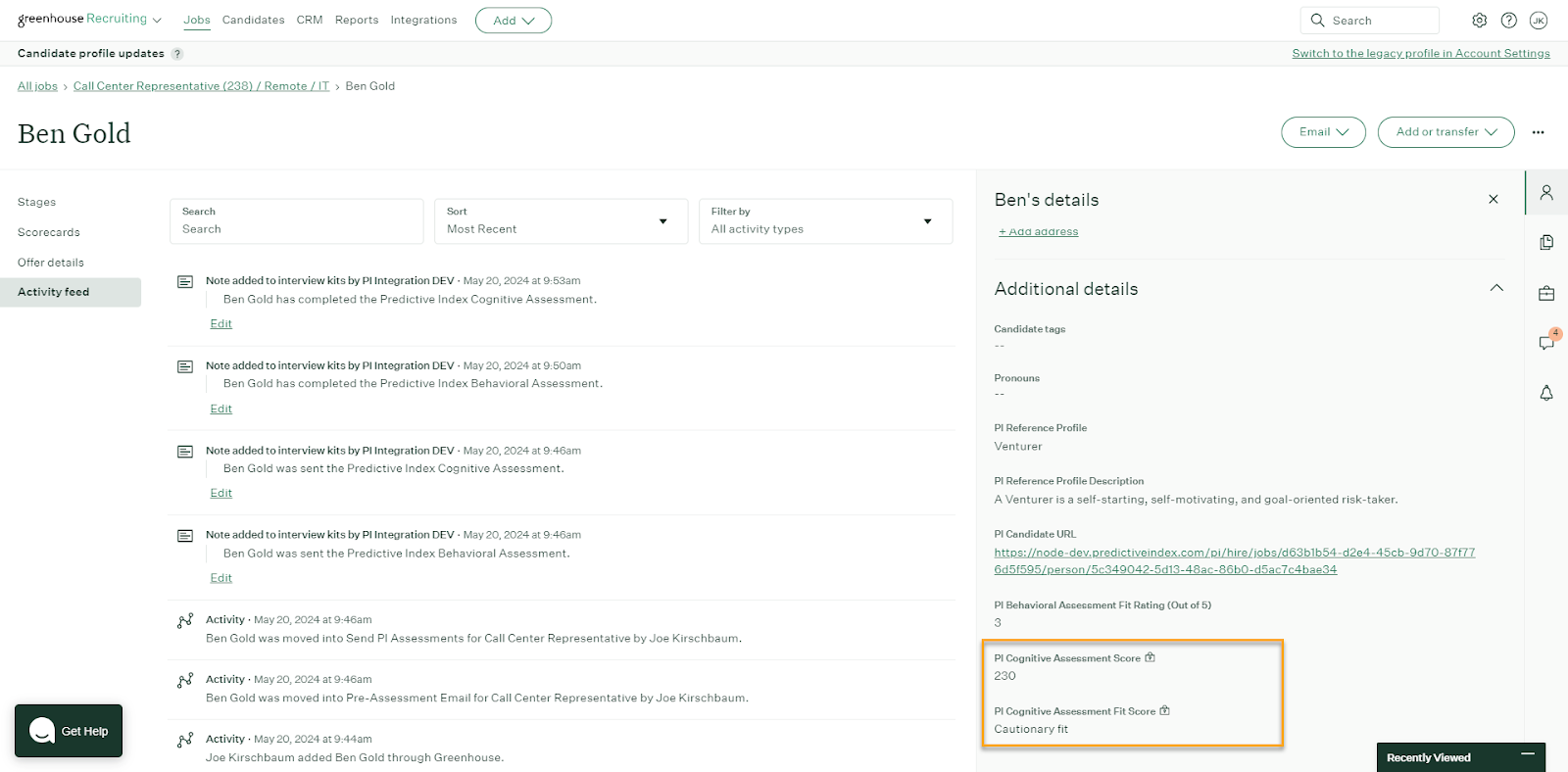Open the candidate details person icon
This screenshot has width=1568, height=772.
tap(1546, 193)
